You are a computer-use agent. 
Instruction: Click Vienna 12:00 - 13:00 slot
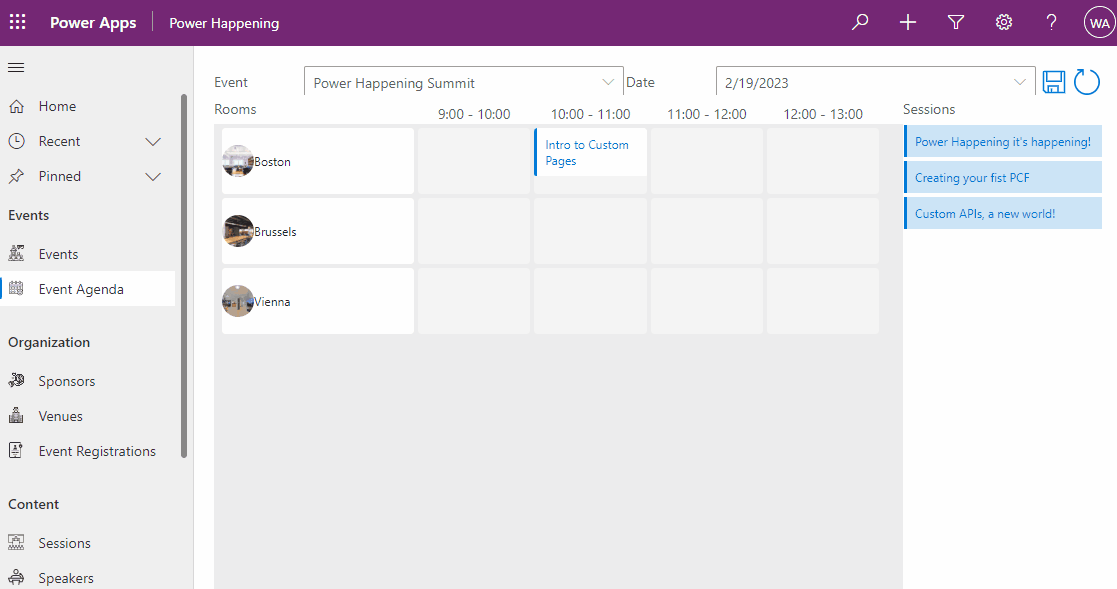coord(823,301)
